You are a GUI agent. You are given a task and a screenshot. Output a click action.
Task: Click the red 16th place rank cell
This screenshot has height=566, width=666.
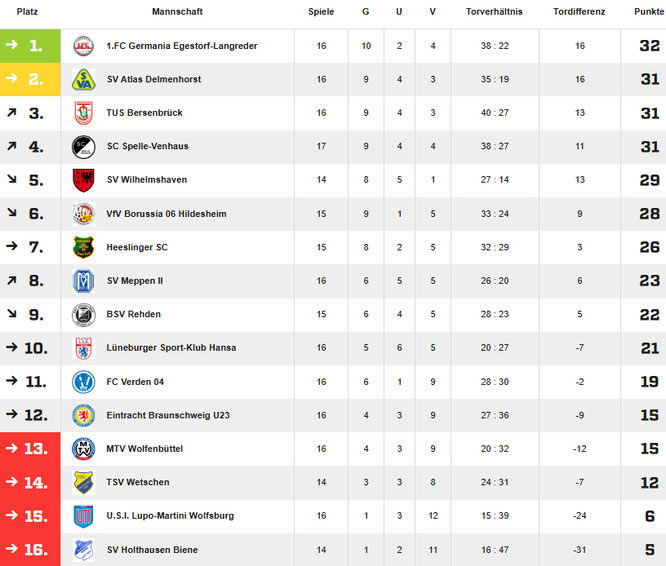pyautogui.click(x=30, y=550)
